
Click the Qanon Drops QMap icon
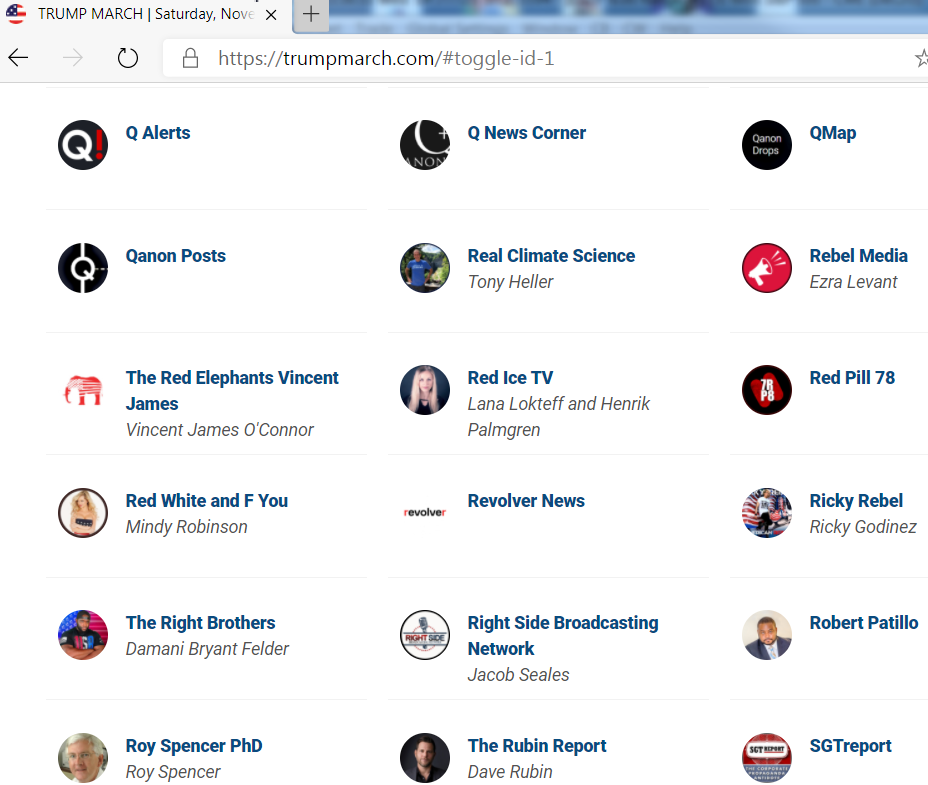tap(767, 145)
